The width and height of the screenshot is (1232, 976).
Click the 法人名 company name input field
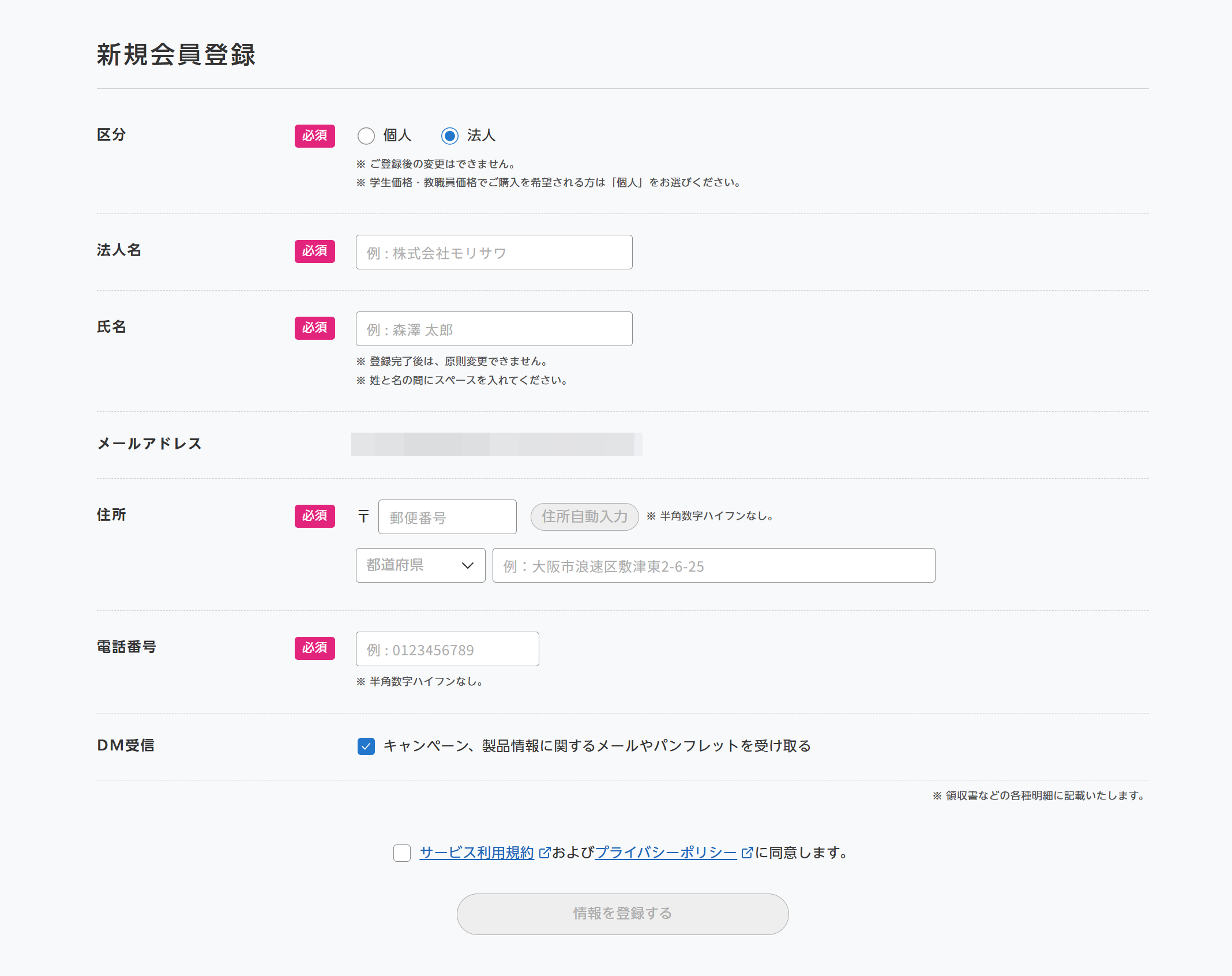pos(493,252)
